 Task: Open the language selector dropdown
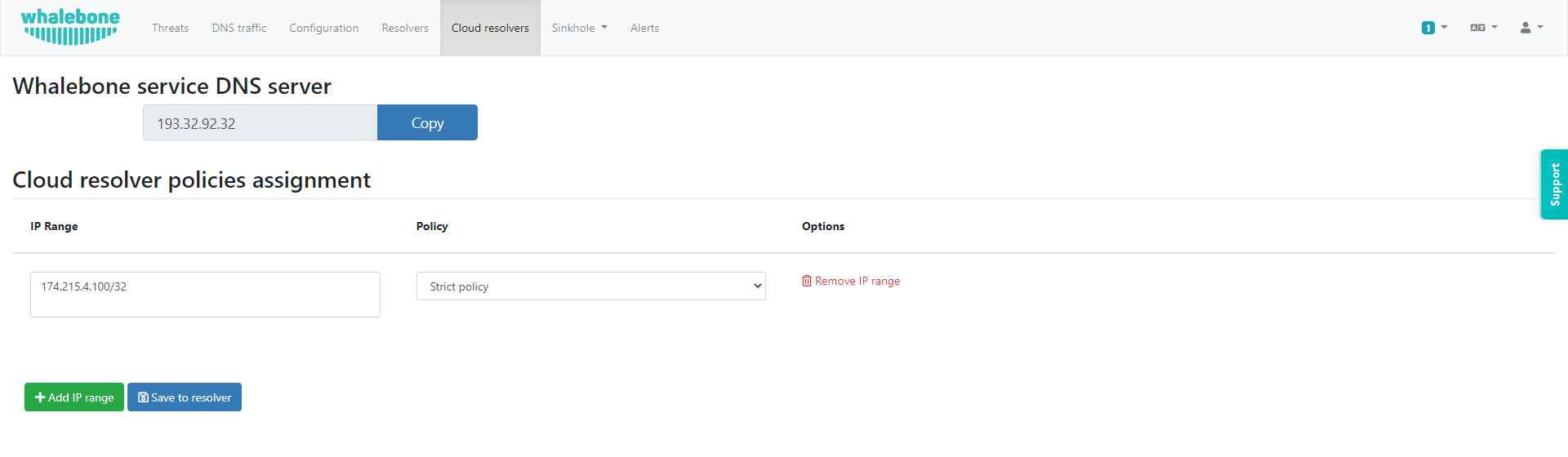(x=1484, y=28)
